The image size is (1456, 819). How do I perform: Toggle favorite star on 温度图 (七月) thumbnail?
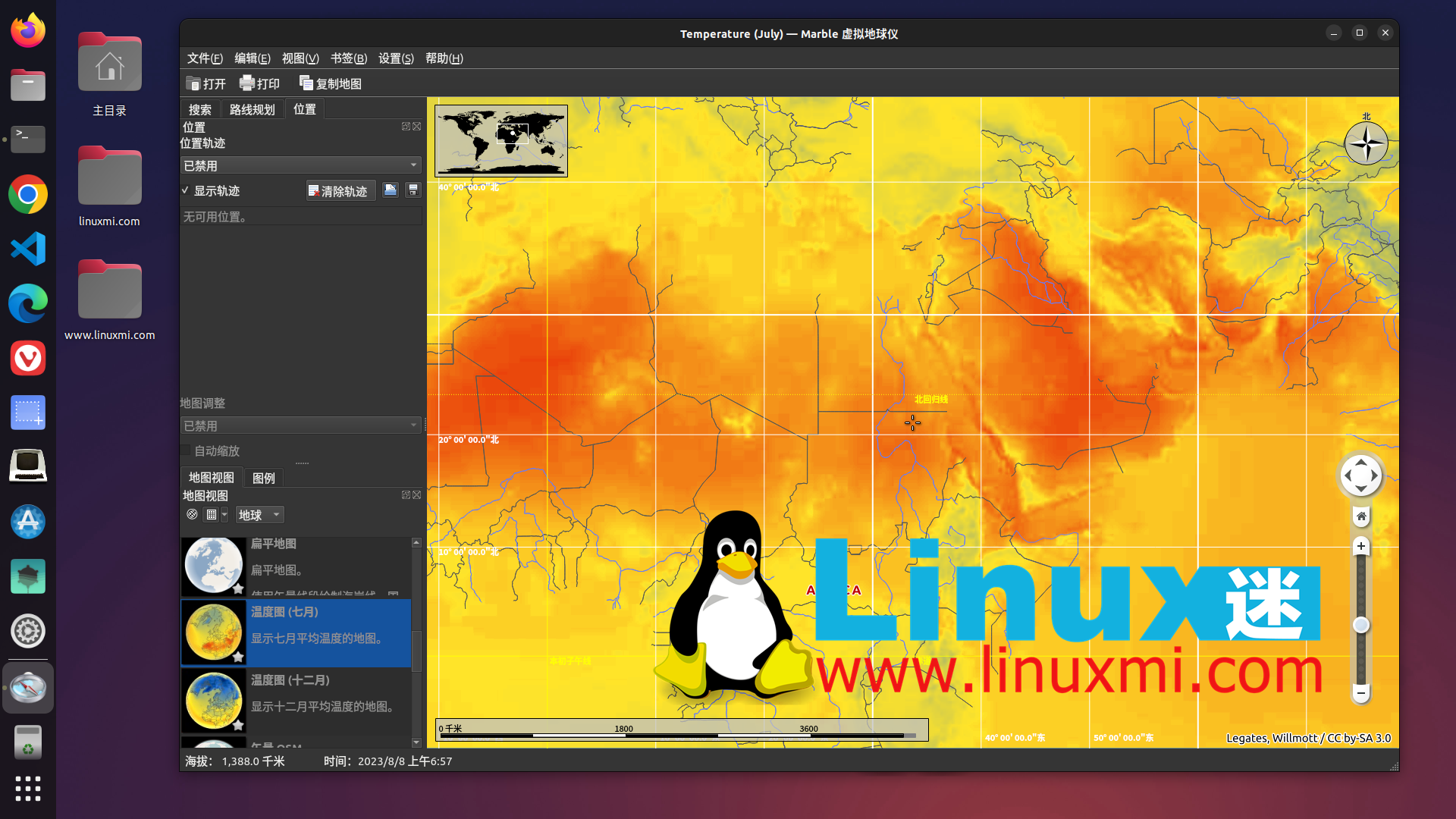click(x=238, y=657)
